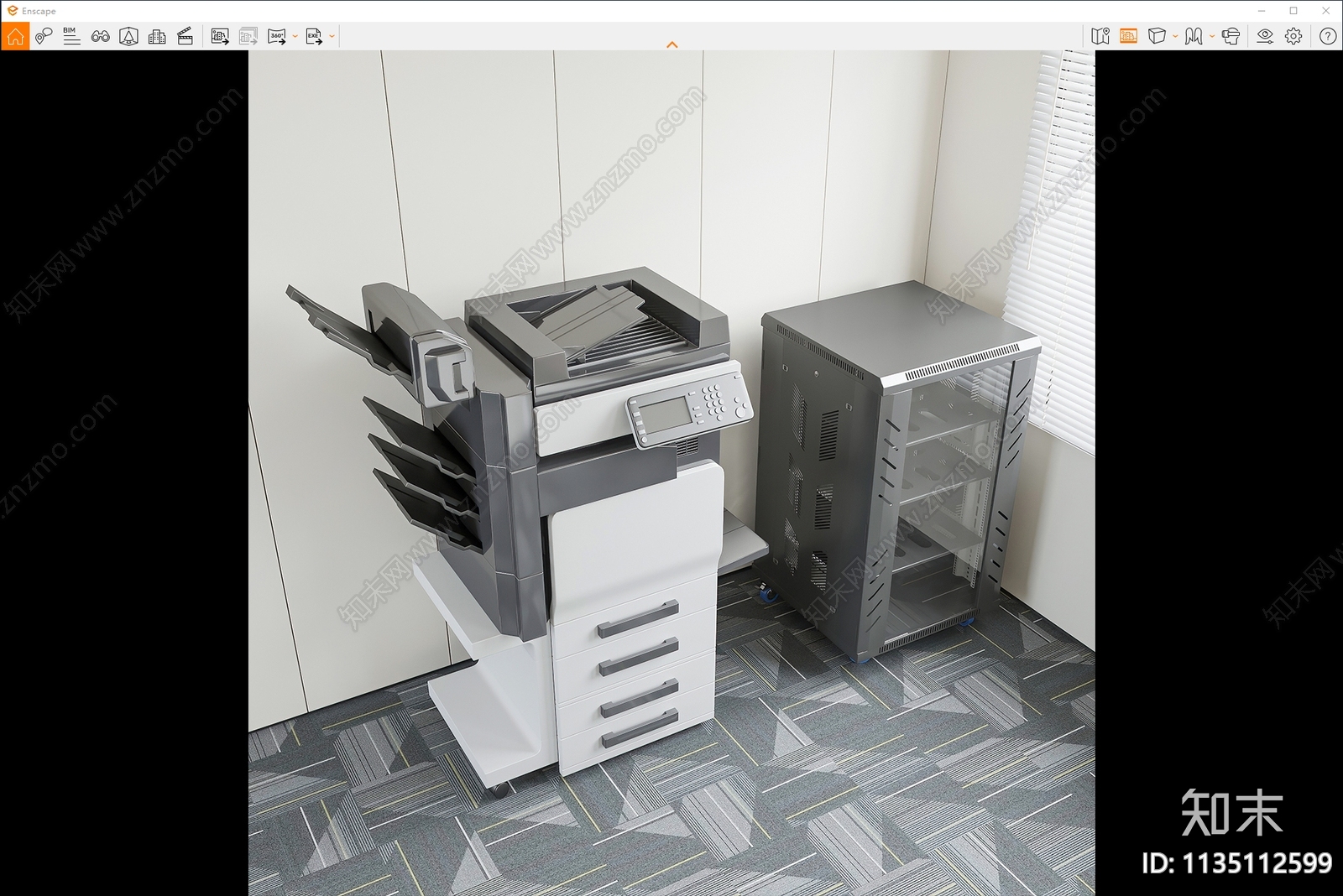The height and width of the screenshot is (896, 1343).
Task: Close the Enscape window
Action: click(x=1326, y=11)
